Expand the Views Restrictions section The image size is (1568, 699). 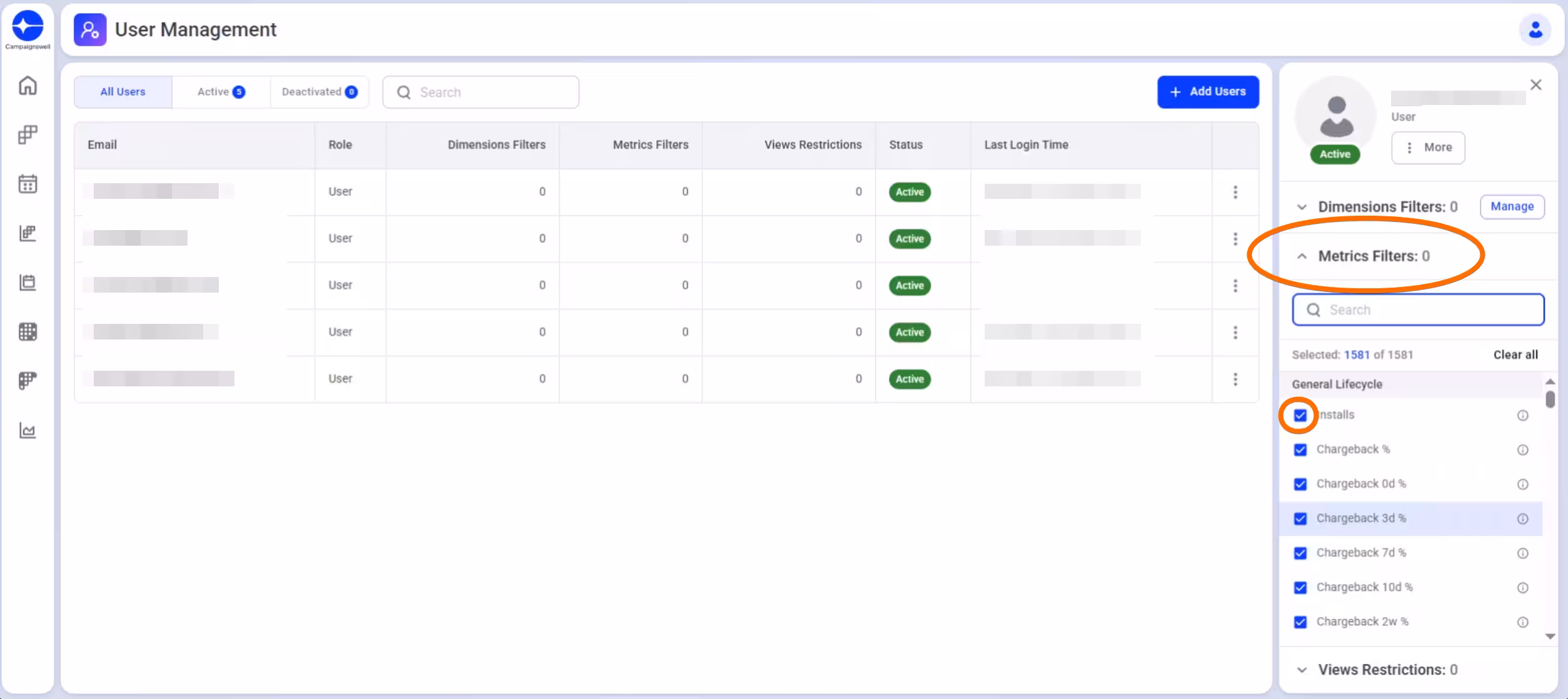pos(1302,670)
